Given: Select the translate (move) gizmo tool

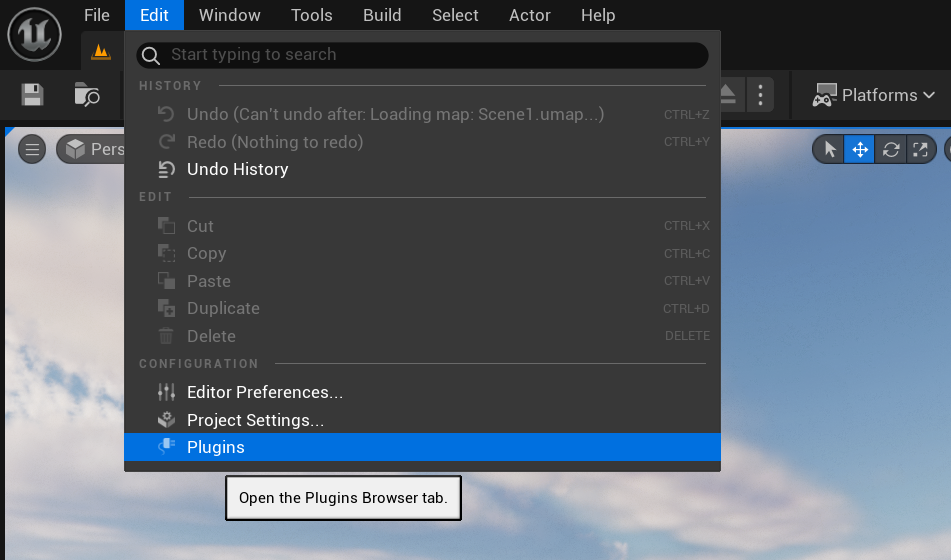Looking at the screenshot, I should tap(859, 150).
